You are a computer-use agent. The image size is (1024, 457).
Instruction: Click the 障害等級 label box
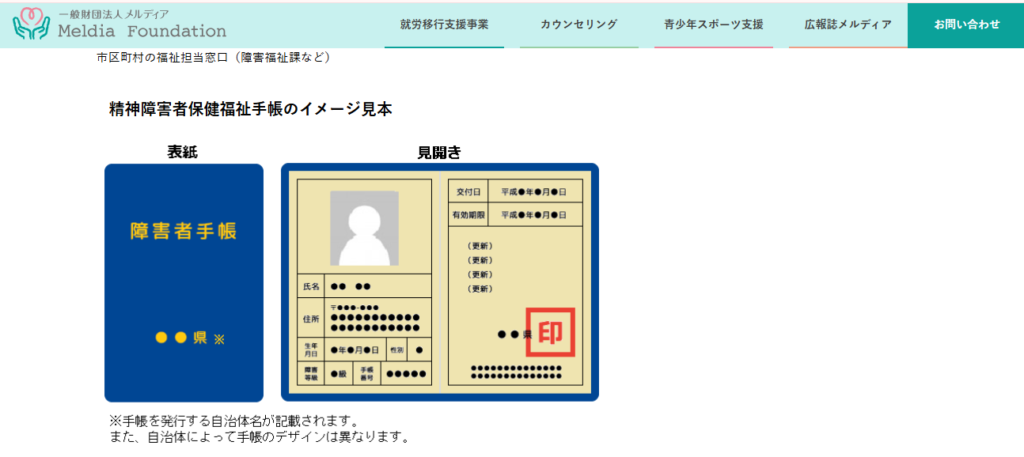pyautogui.click(x=311, y=374)
